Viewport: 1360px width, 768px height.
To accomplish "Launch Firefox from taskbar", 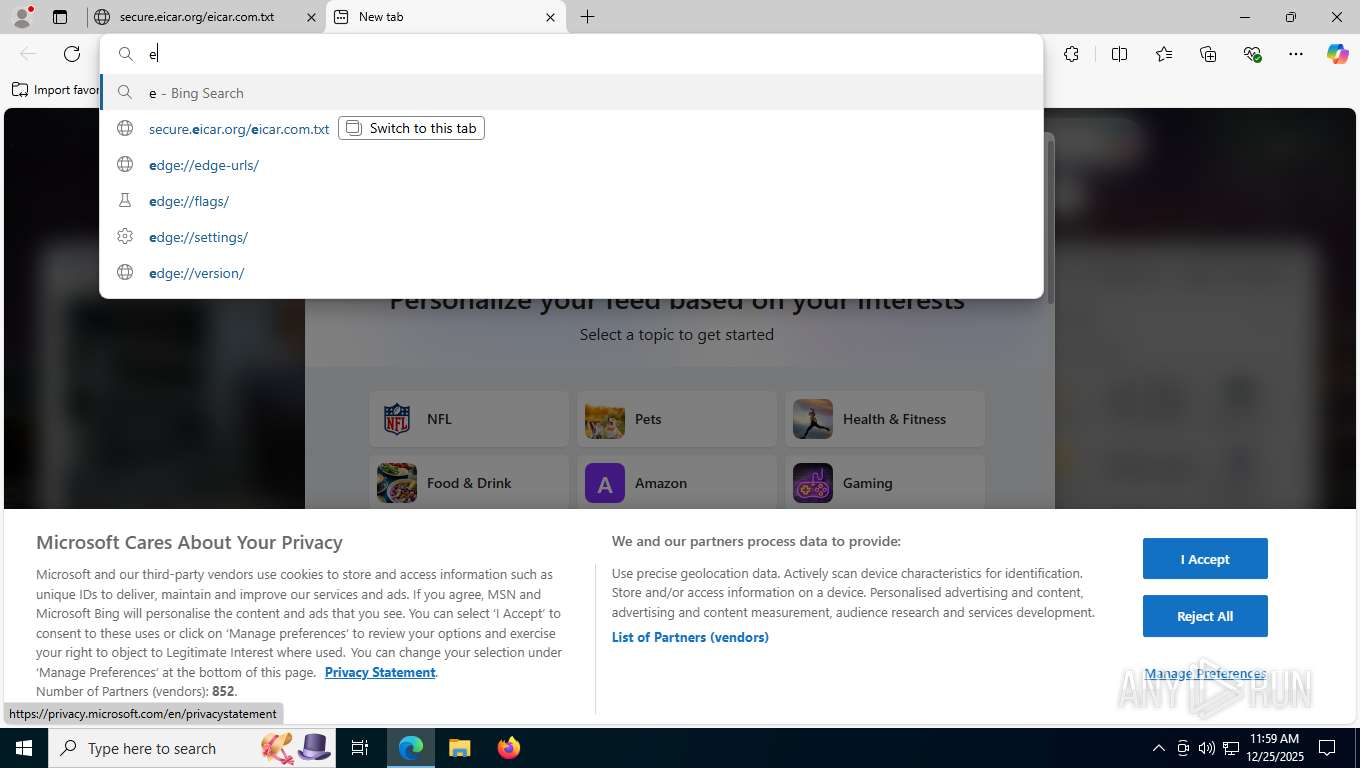I will click(x=509, y=748).
